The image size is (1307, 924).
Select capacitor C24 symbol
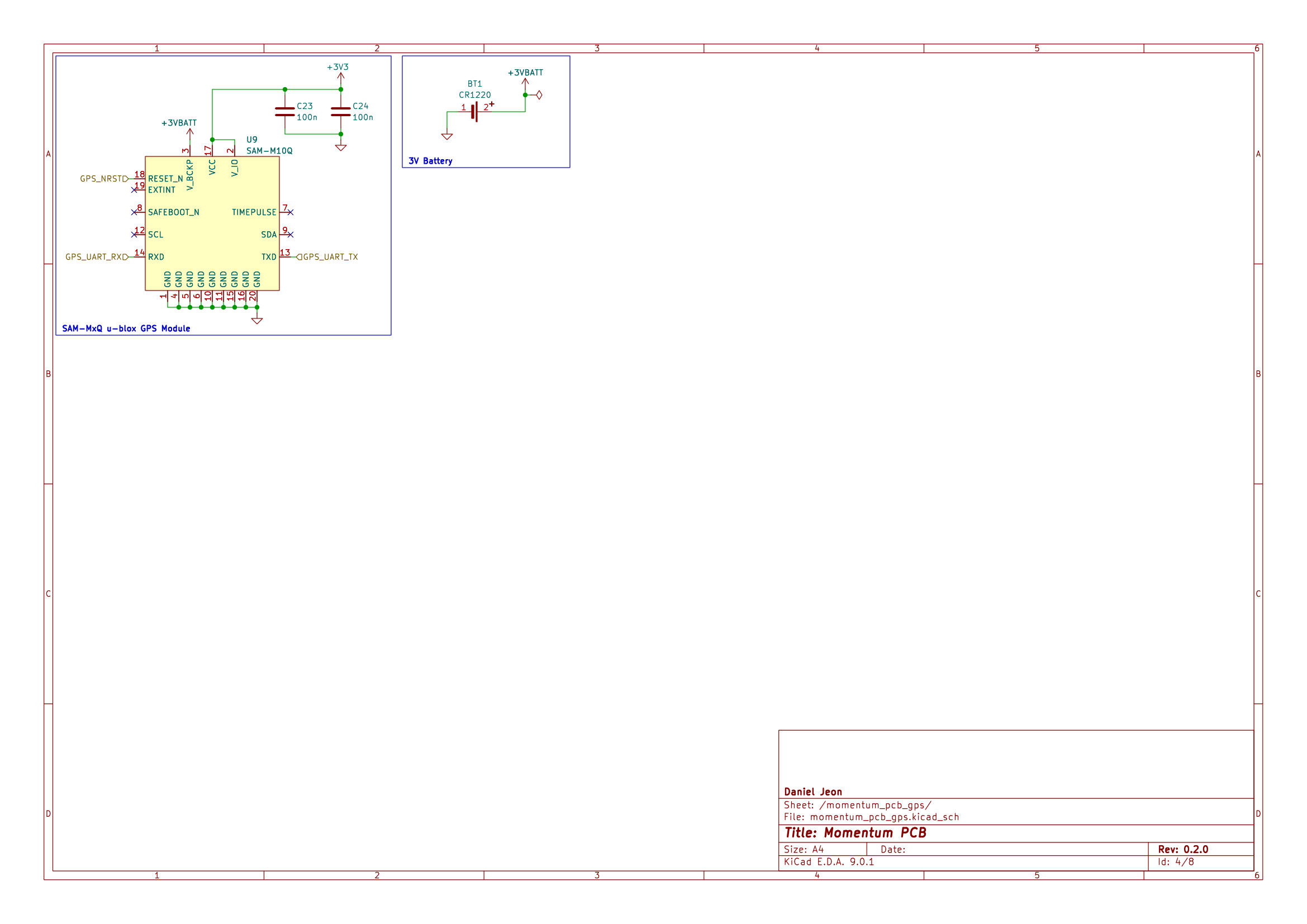(x=340, y=113)
